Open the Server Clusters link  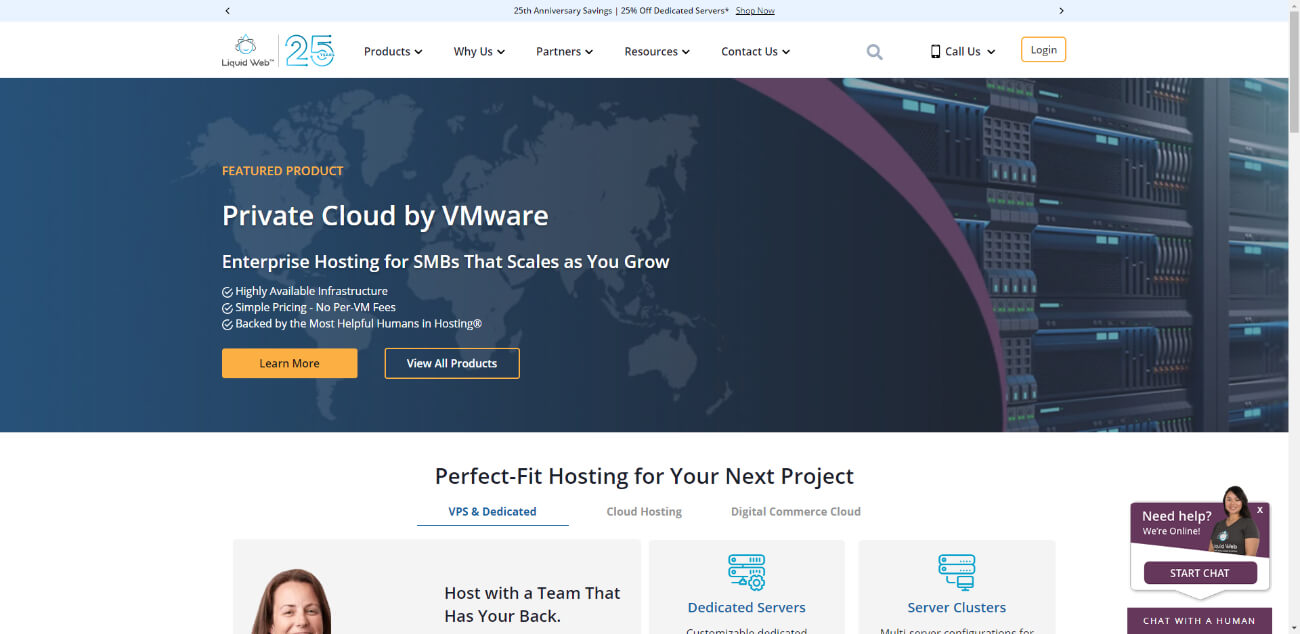pos(956,607)
